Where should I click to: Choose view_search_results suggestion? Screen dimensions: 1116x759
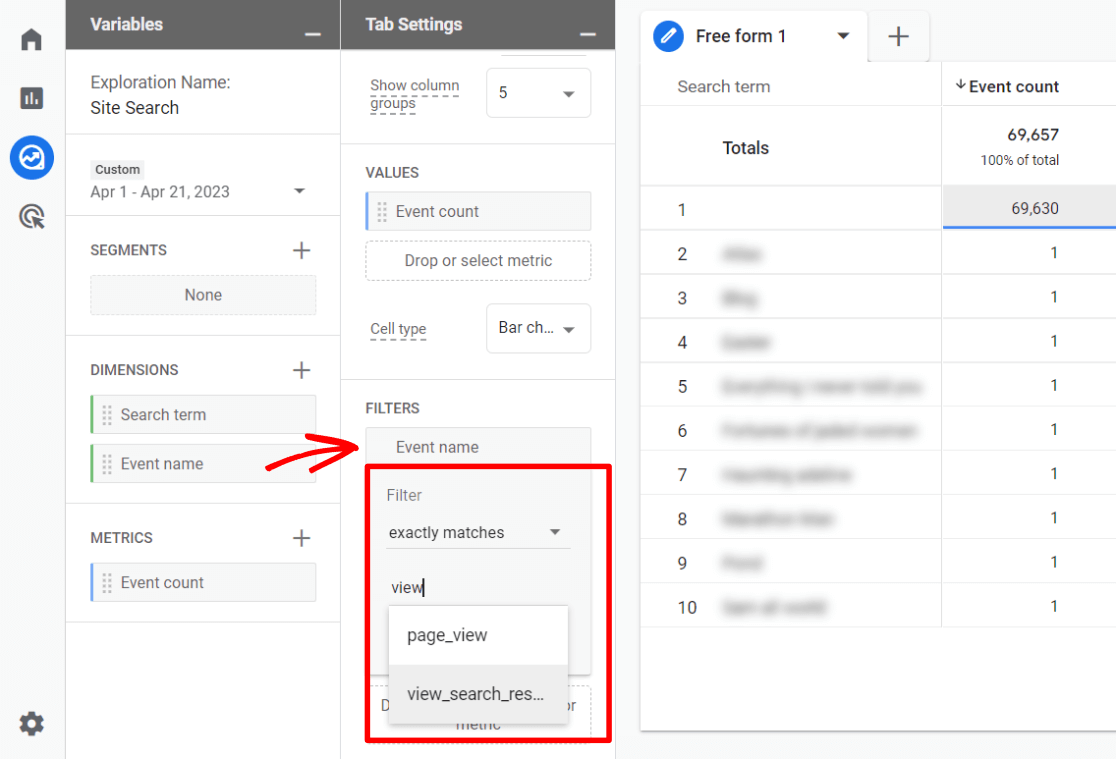click(x=477, y=694)
